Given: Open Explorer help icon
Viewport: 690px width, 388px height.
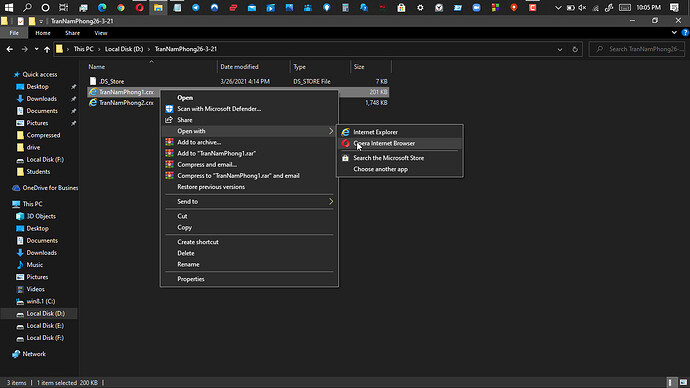Looking at the screenshot, I should 685,33.
